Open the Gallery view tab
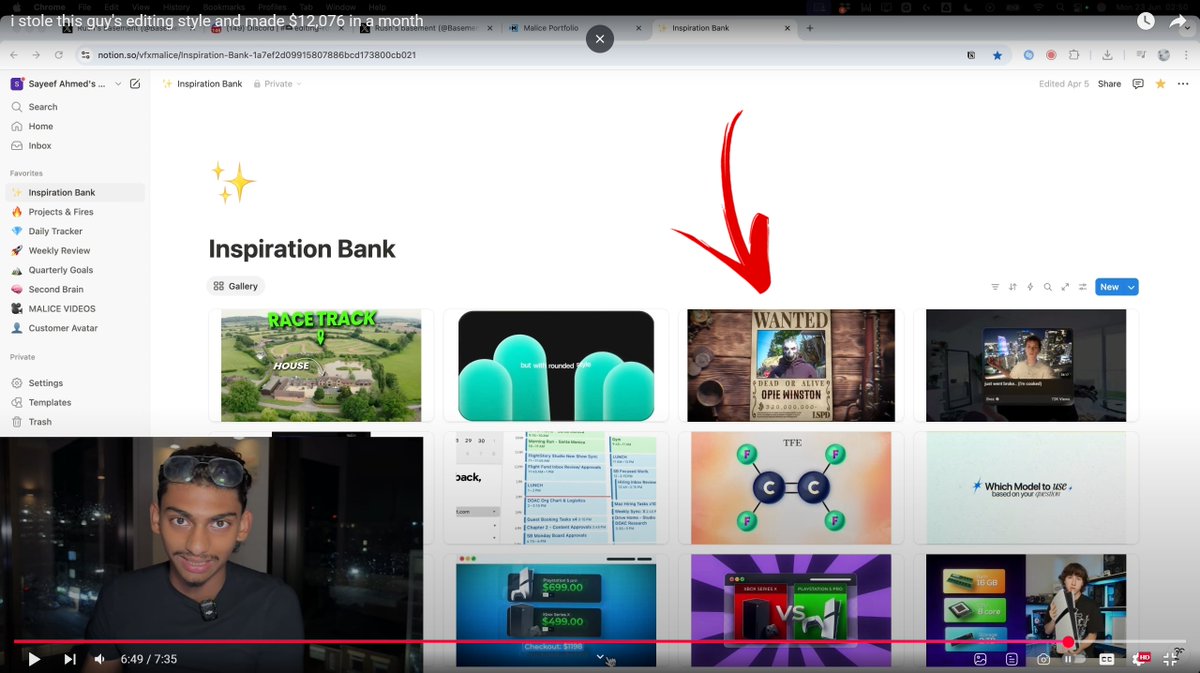 point(236,286)
